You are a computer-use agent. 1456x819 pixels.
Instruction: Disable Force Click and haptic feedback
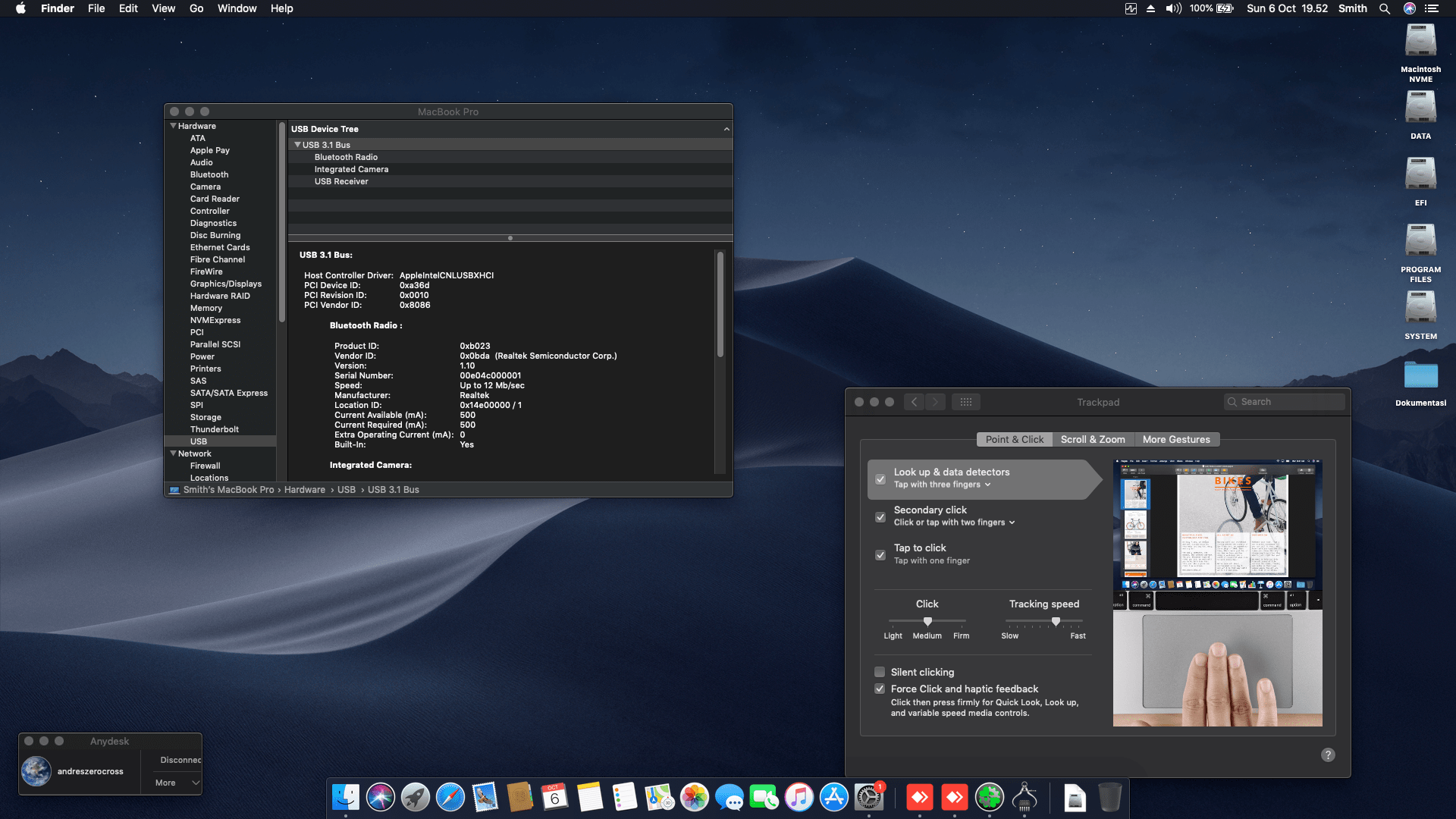(x=880, y=689)
